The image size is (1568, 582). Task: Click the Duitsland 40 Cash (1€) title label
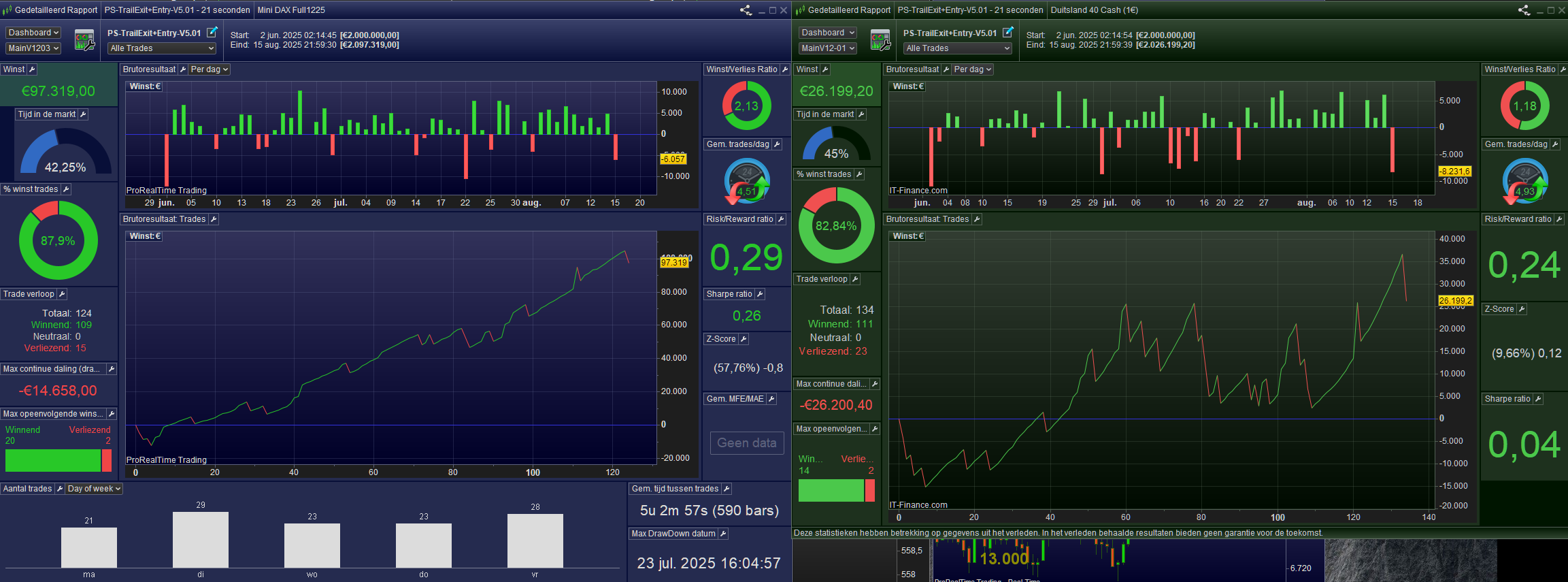1095,10
